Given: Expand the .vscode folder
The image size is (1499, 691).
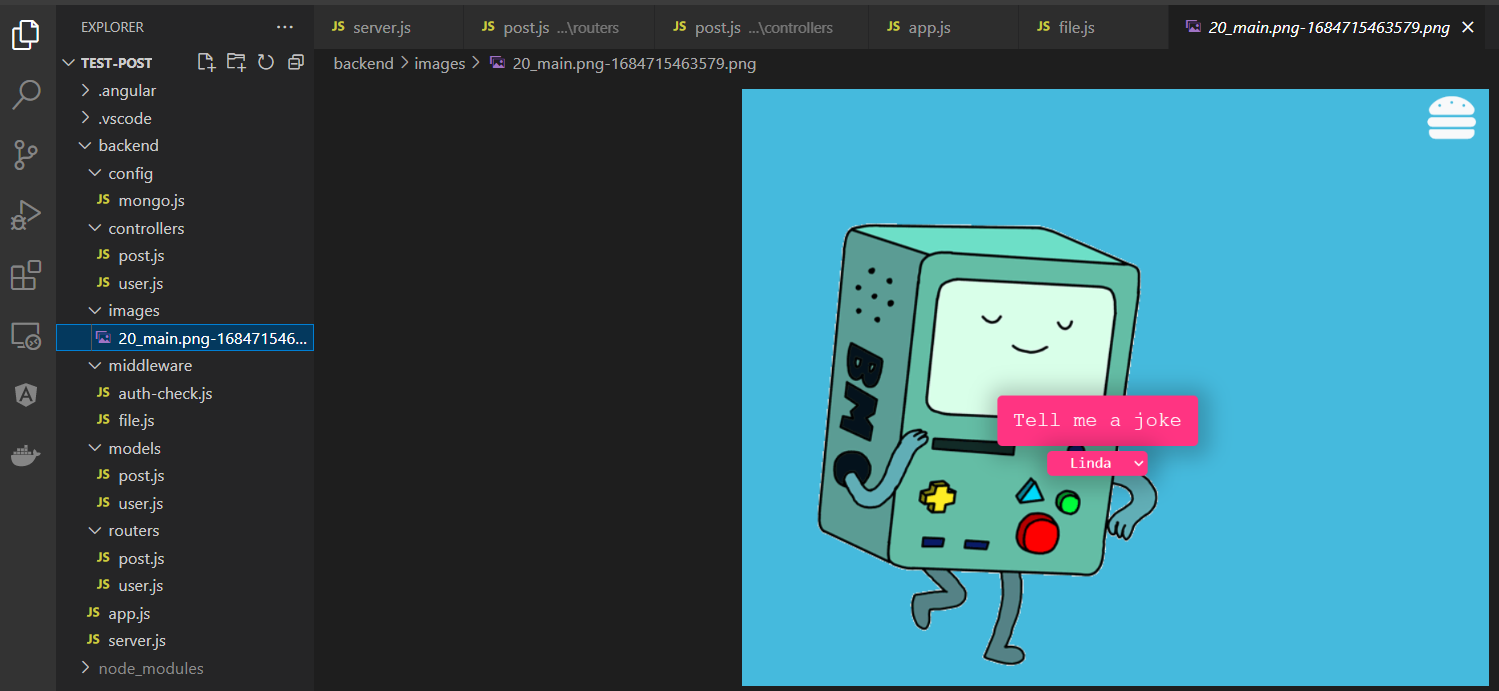Looking at the screenshot, I should 85,118.
